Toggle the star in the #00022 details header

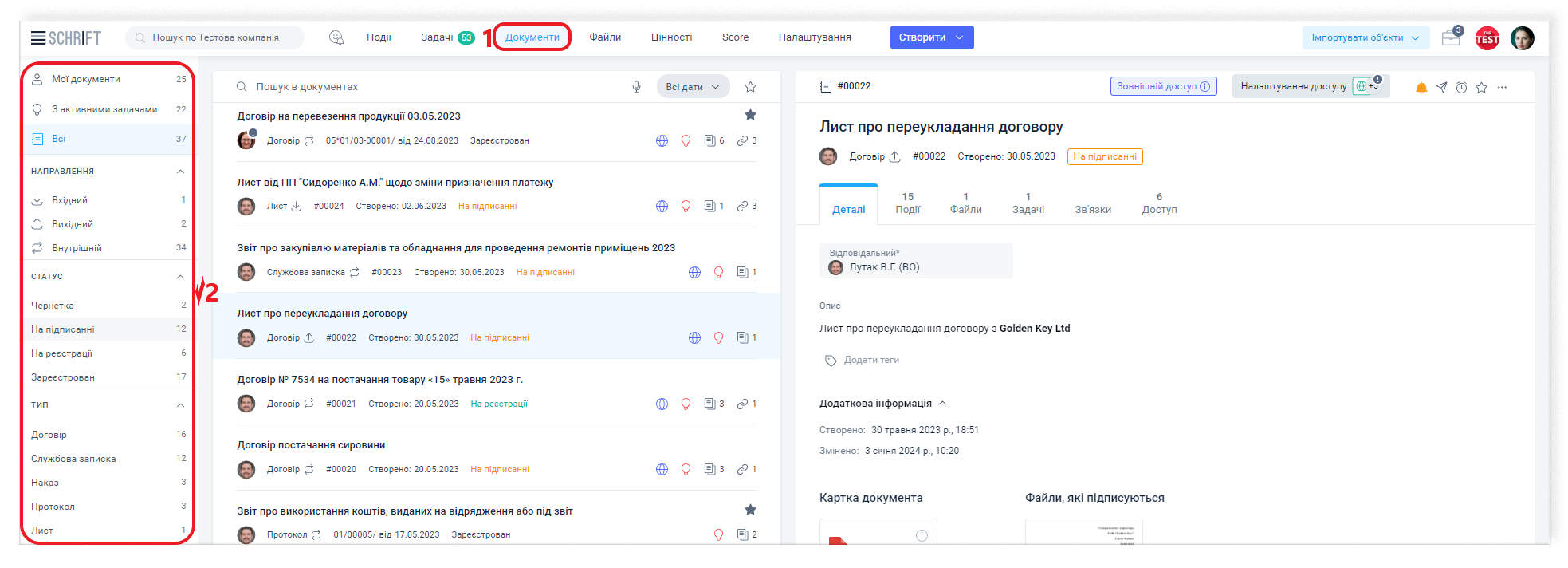click(x=1481, y=88)
